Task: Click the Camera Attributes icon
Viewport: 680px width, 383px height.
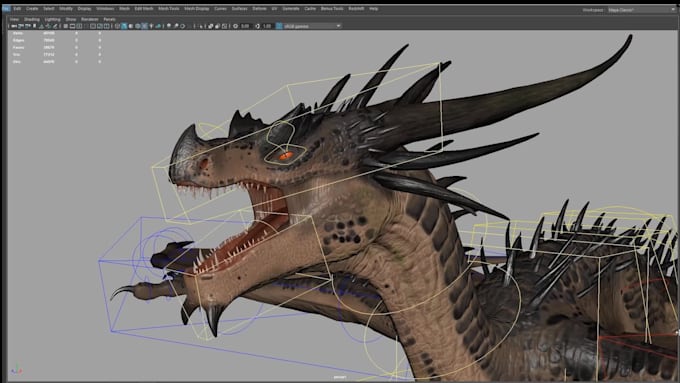Action: (27, 26)
